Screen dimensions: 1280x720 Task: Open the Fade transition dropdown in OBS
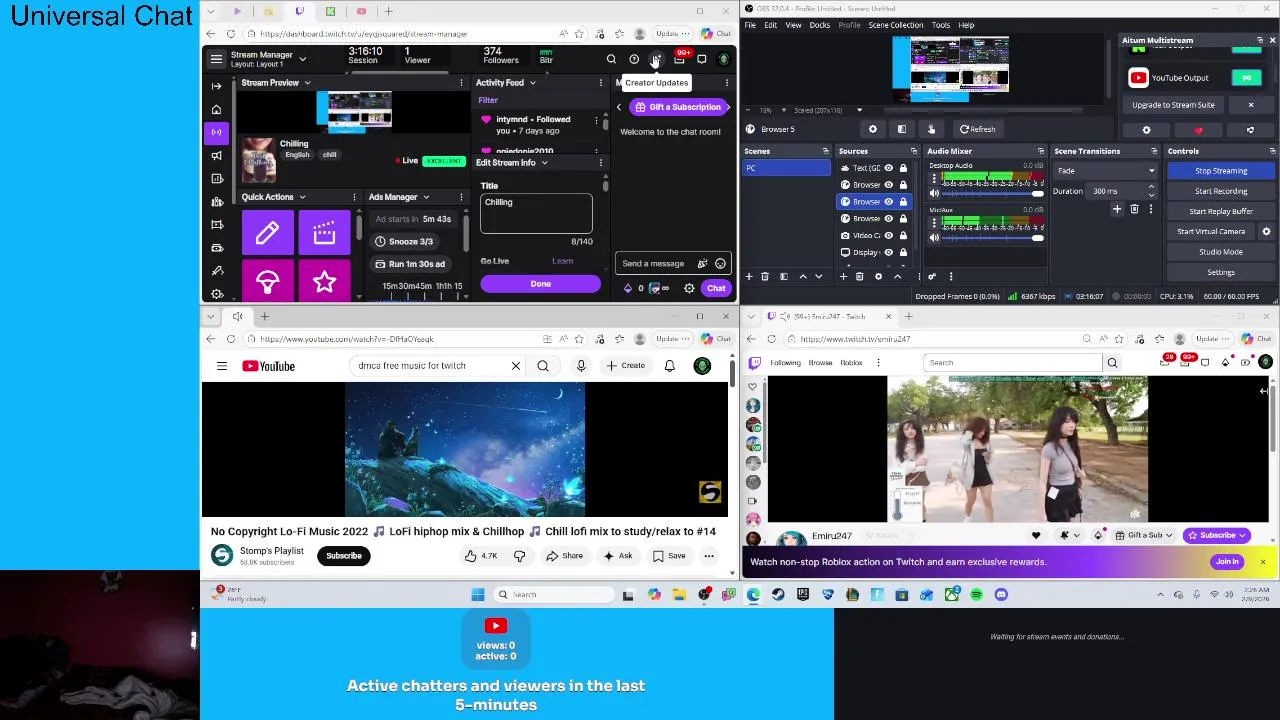[1106, 171]
